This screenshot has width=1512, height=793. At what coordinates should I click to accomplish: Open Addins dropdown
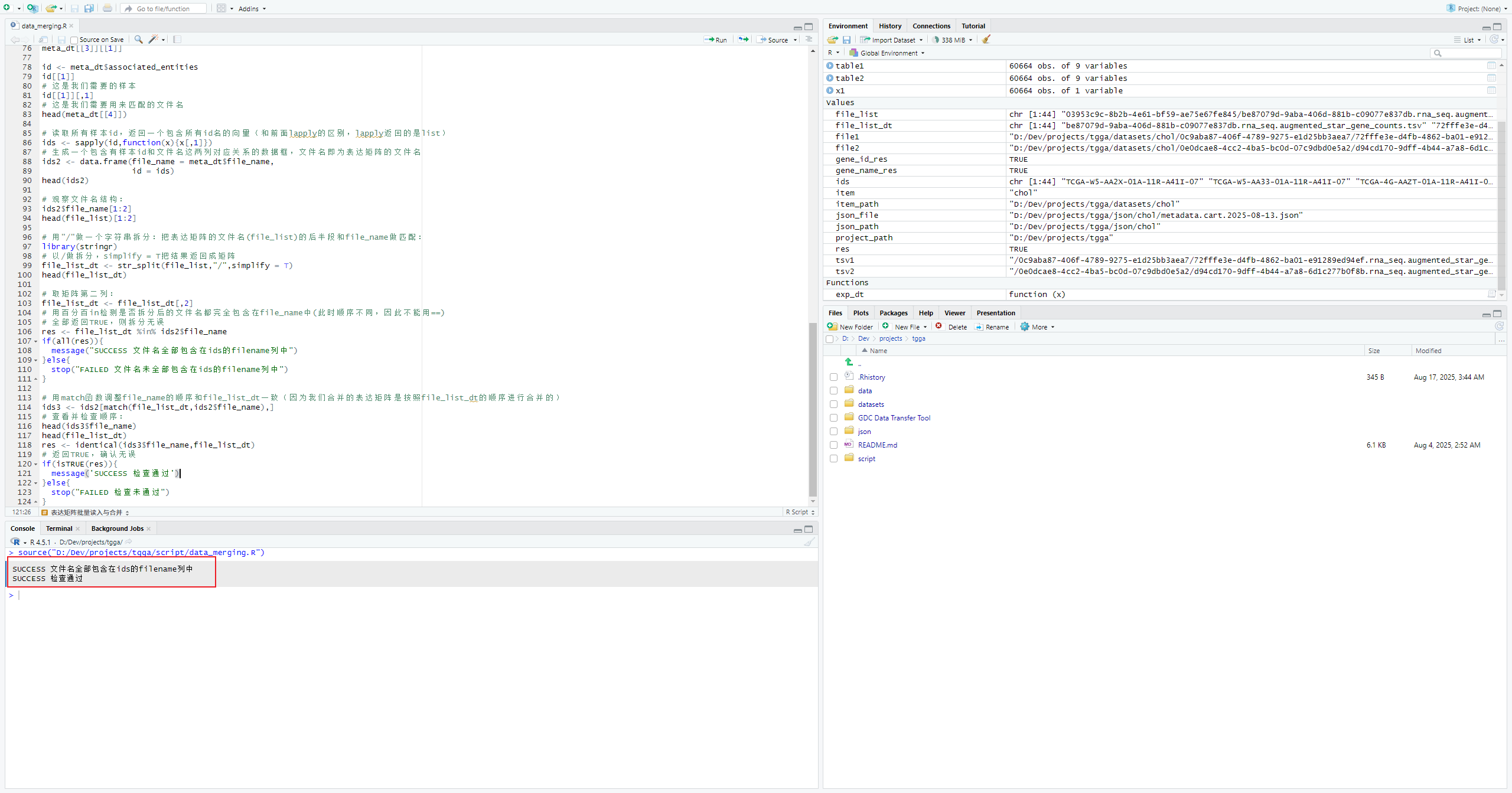[x=252, y=9]
